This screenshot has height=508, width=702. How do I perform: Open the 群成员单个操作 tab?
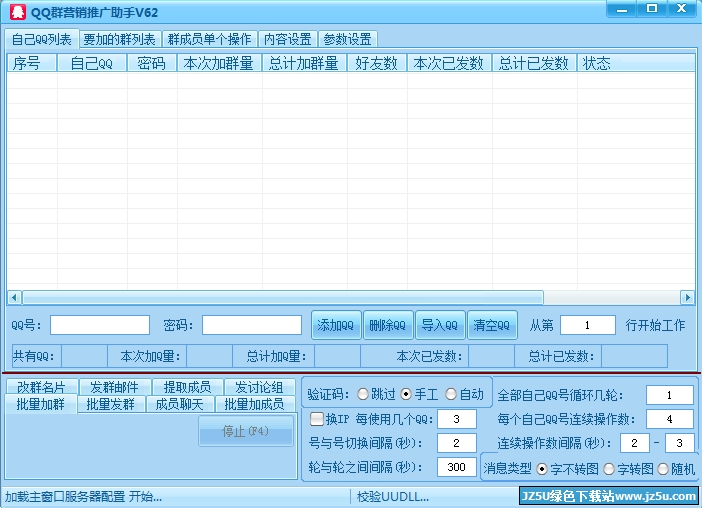pyautogui.click(x=210, y=39)
